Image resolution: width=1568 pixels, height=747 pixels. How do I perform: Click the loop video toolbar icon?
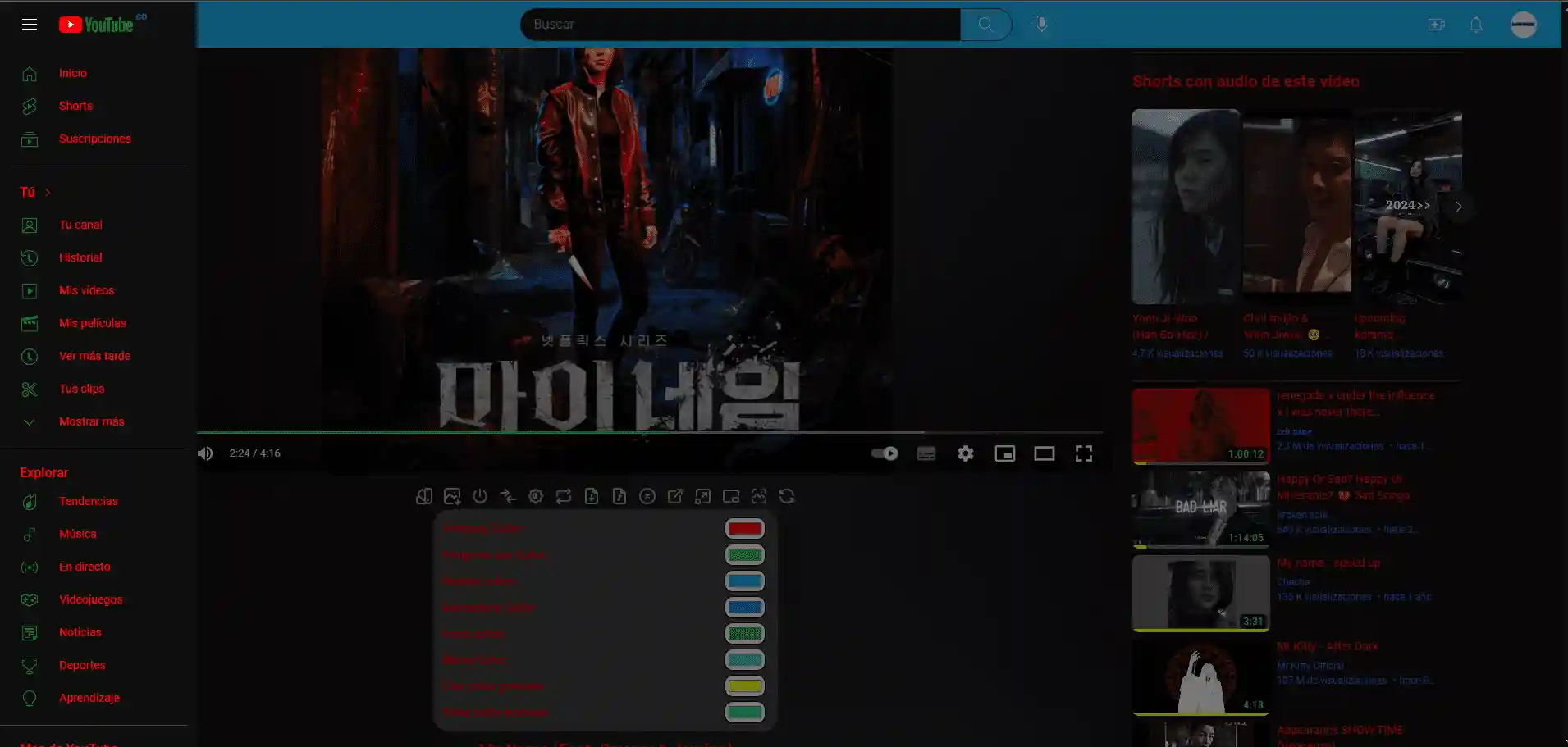564,496
